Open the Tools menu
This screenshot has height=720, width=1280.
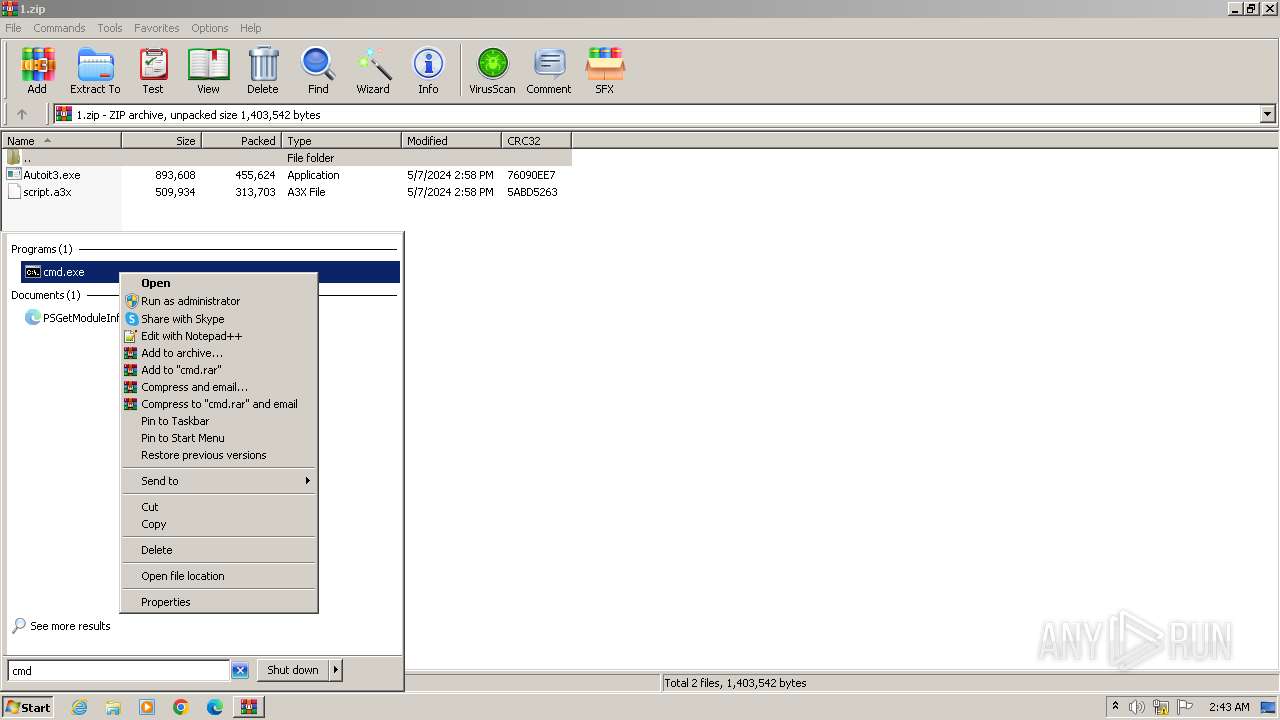point(110,28)
